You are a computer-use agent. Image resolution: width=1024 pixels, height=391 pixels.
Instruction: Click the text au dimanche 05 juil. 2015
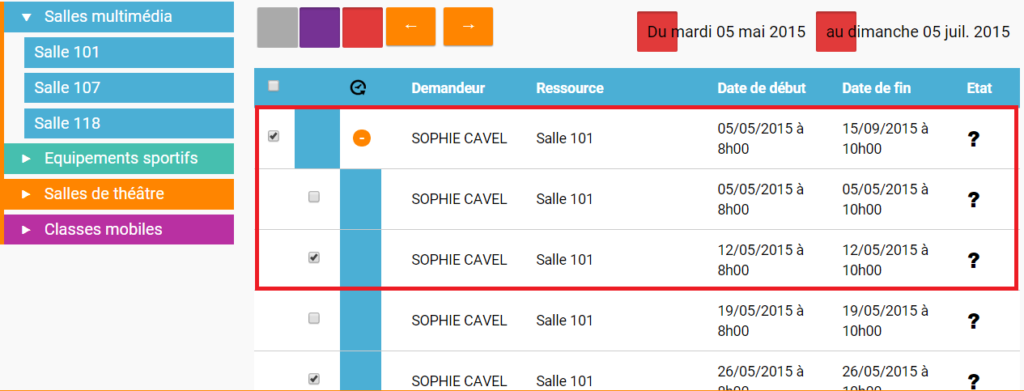click(x=918, y=31)
